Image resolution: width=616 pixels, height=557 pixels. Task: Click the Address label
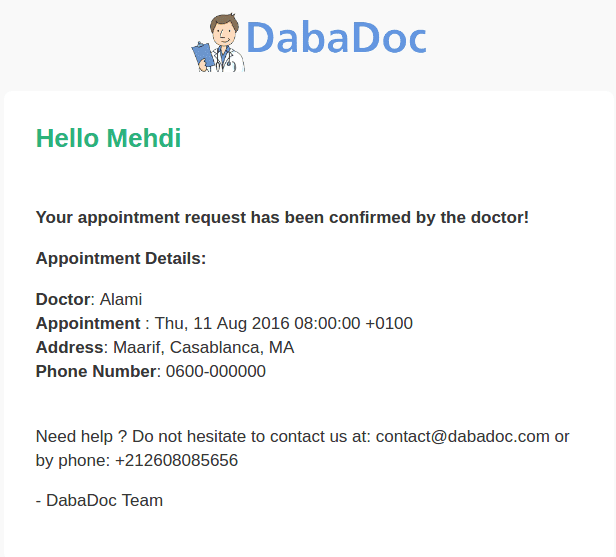click(x=70, y=348)
